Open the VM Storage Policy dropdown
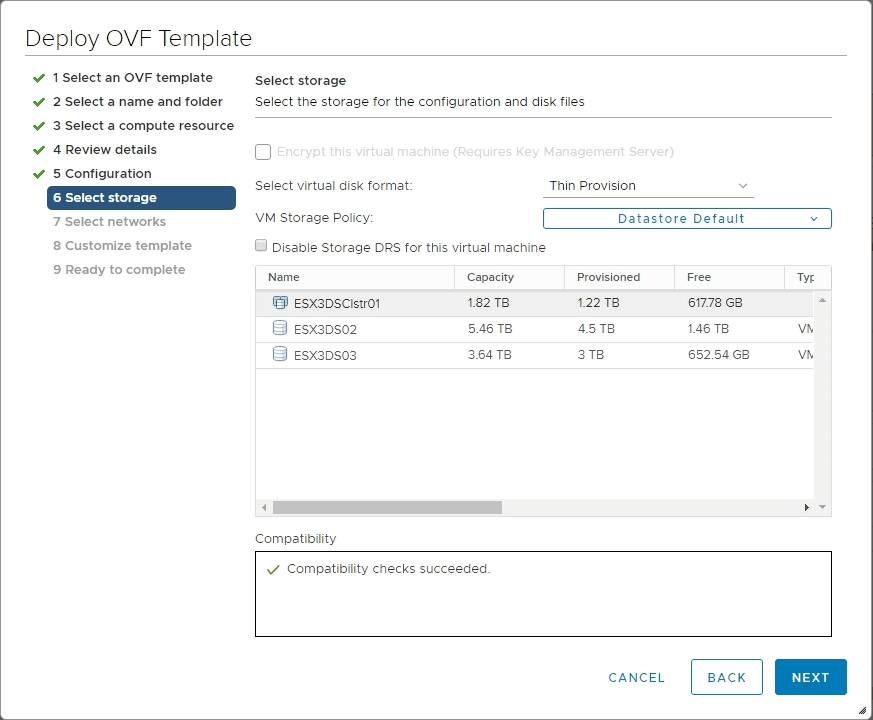This screenshot has width=873, height=720. [687, 218]
